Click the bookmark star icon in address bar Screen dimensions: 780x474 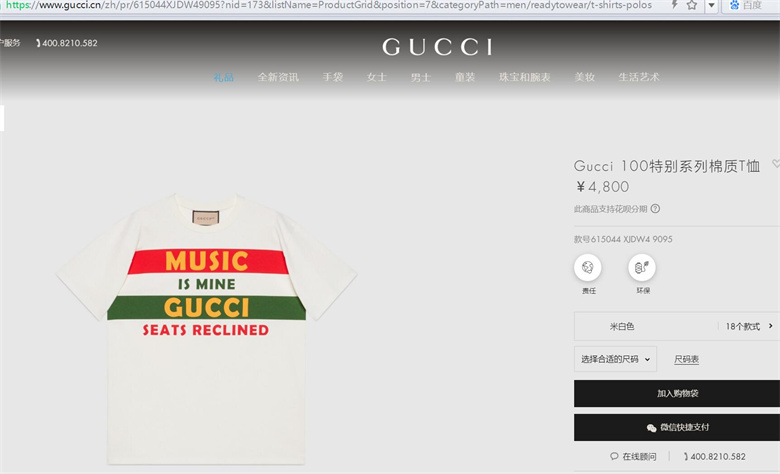pyautogui.click(x=691, y=5)
